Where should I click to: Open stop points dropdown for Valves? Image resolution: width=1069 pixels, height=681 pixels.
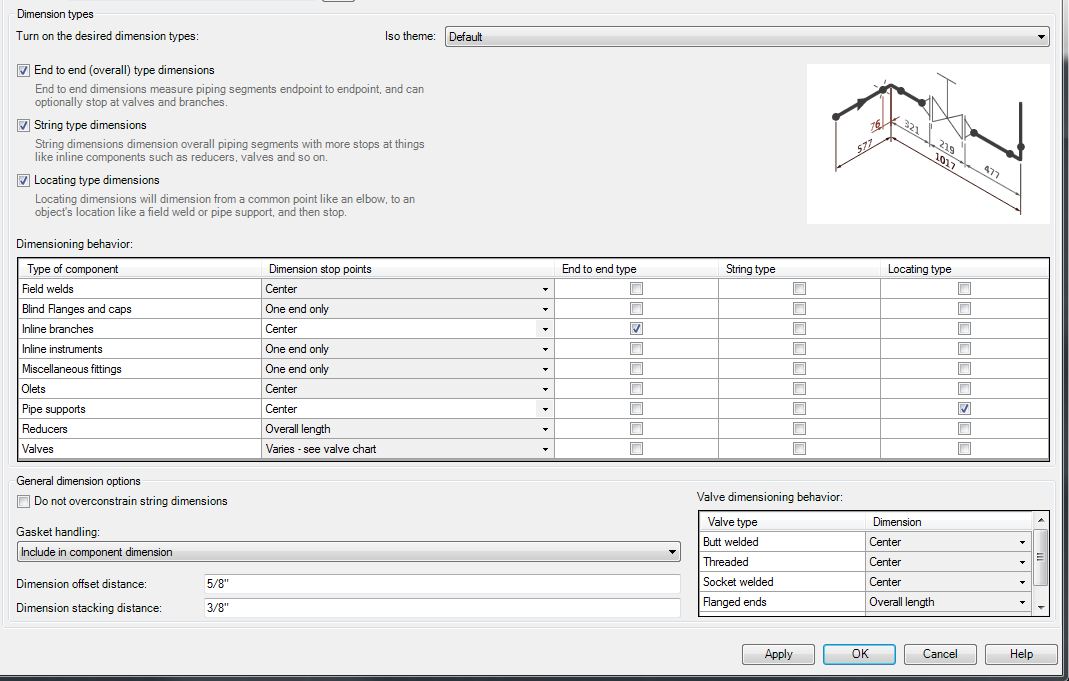(545, 449)
